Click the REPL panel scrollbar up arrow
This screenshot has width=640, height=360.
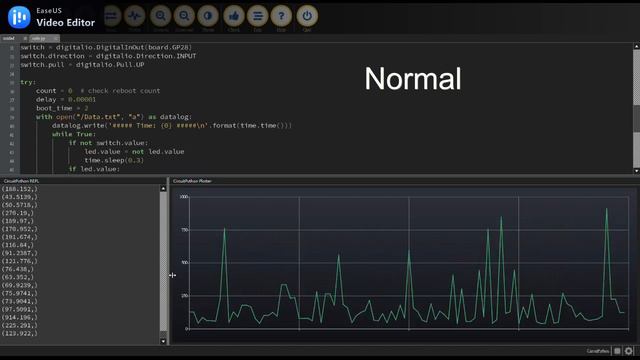click(x=163, y=189)
